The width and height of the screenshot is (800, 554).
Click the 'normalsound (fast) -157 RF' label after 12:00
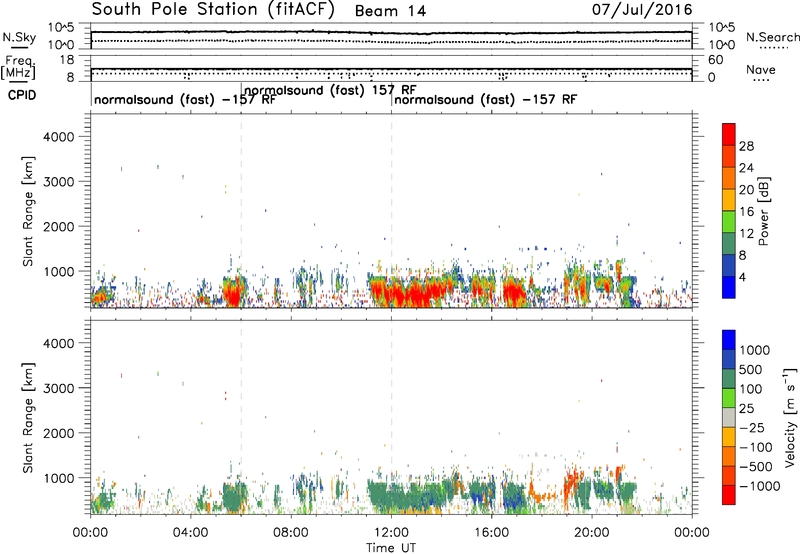485,99
